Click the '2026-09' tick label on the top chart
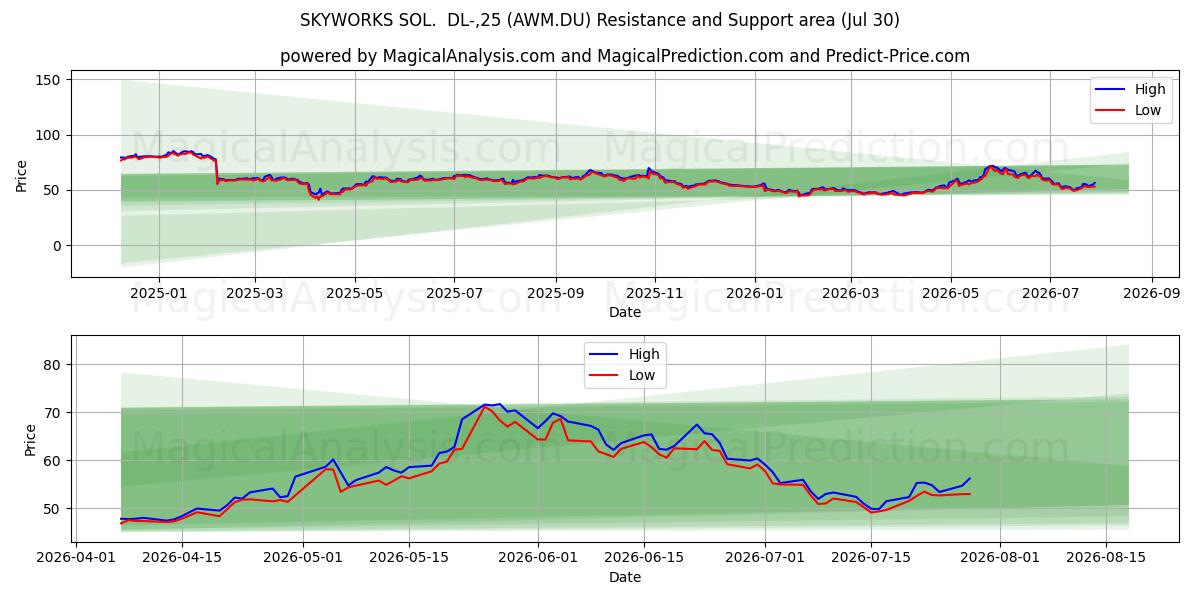Viewport: 1200px width, 600px height. click(1152, 293)
